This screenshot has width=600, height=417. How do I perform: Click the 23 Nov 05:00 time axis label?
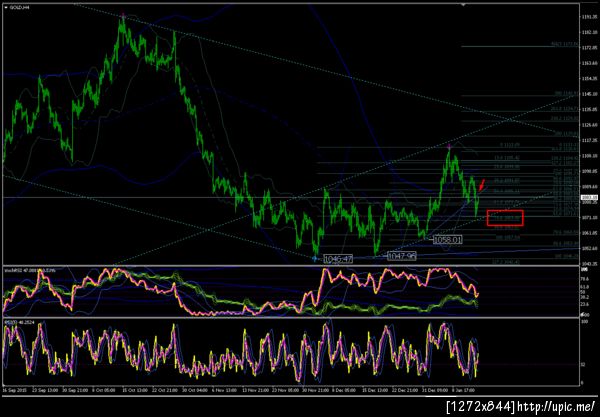[x=285, y=390]
